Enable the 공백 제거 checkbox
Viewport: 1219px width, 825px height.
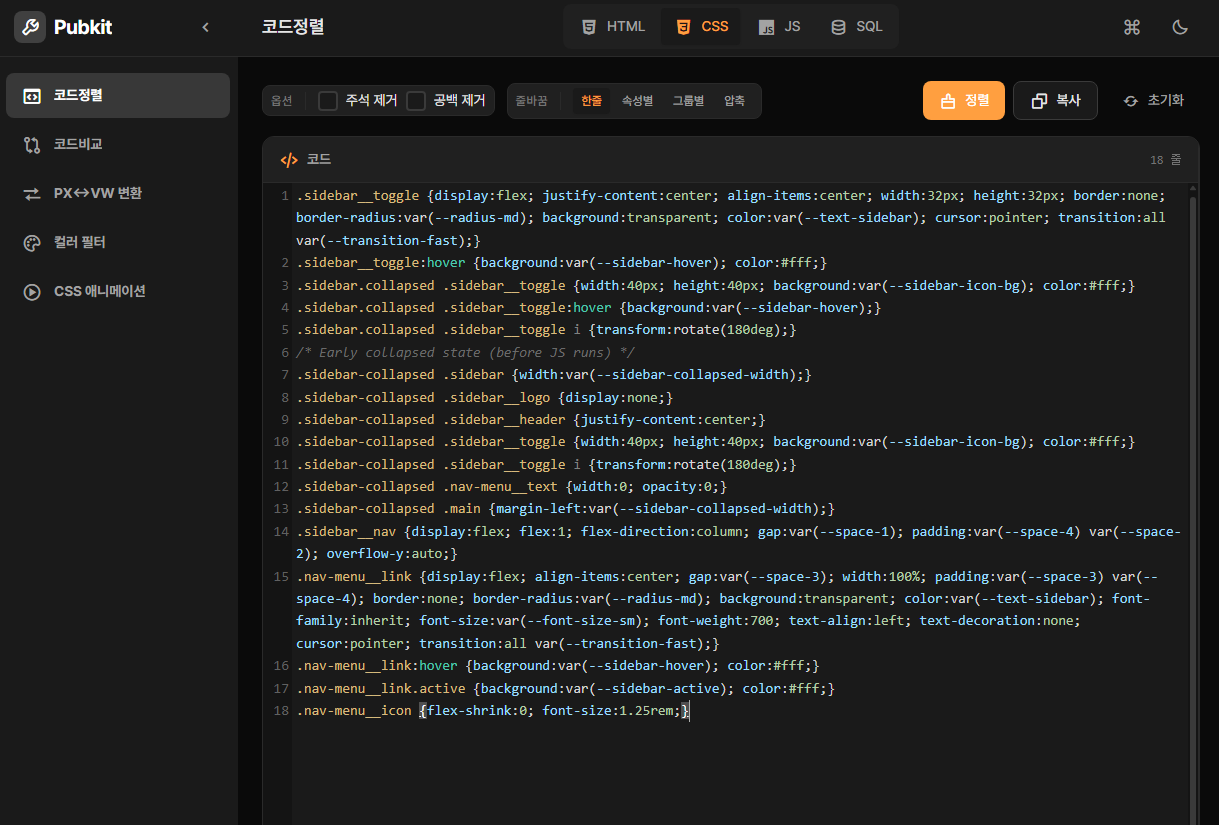[416, 100]
